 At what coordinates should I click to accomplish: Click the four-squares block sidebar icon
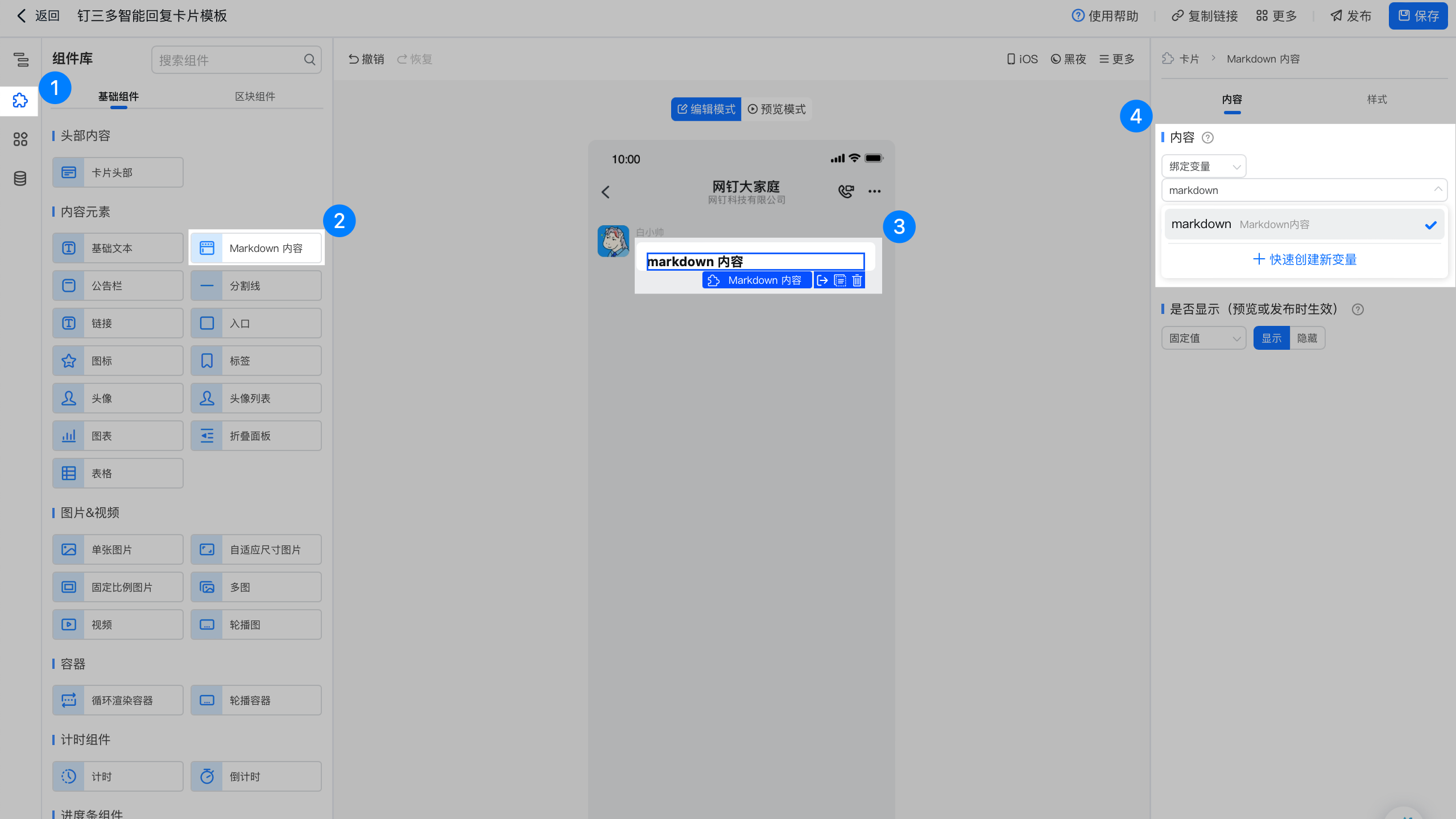point(20,139)
